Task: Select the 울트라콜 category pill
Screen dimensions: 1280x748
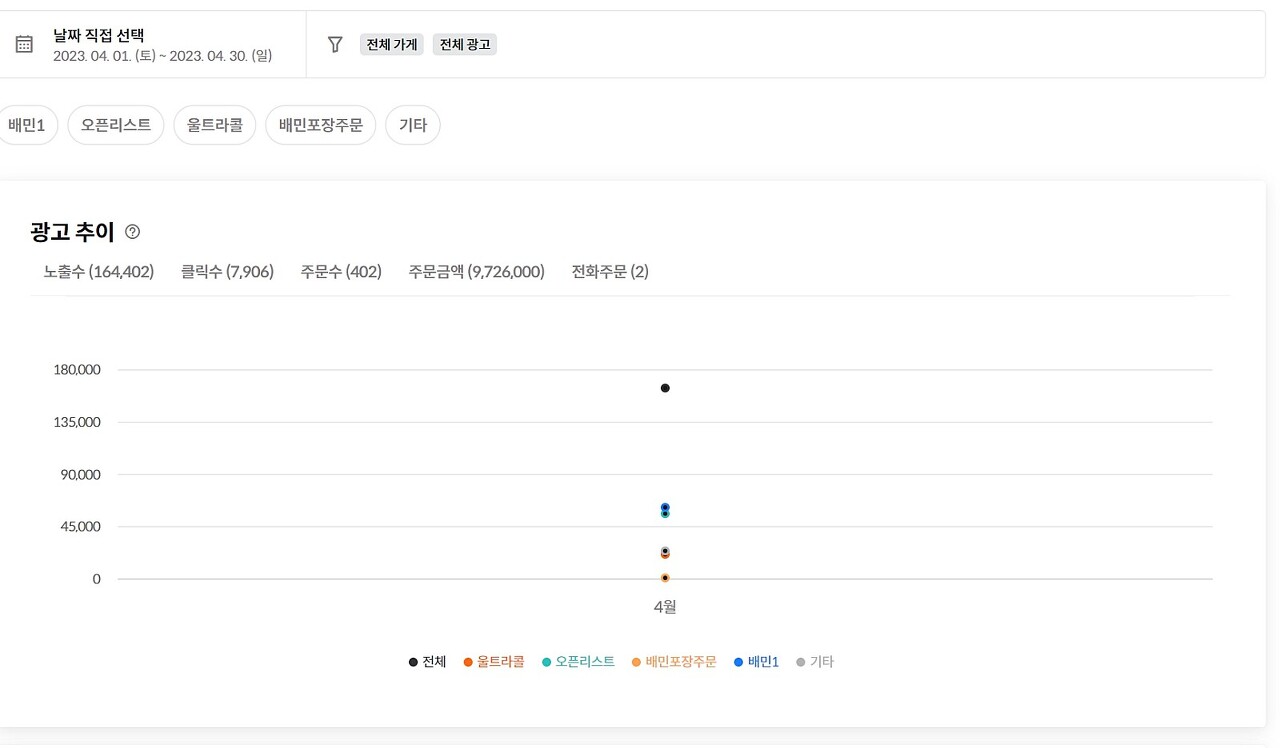Action: (x=215, y=125)
